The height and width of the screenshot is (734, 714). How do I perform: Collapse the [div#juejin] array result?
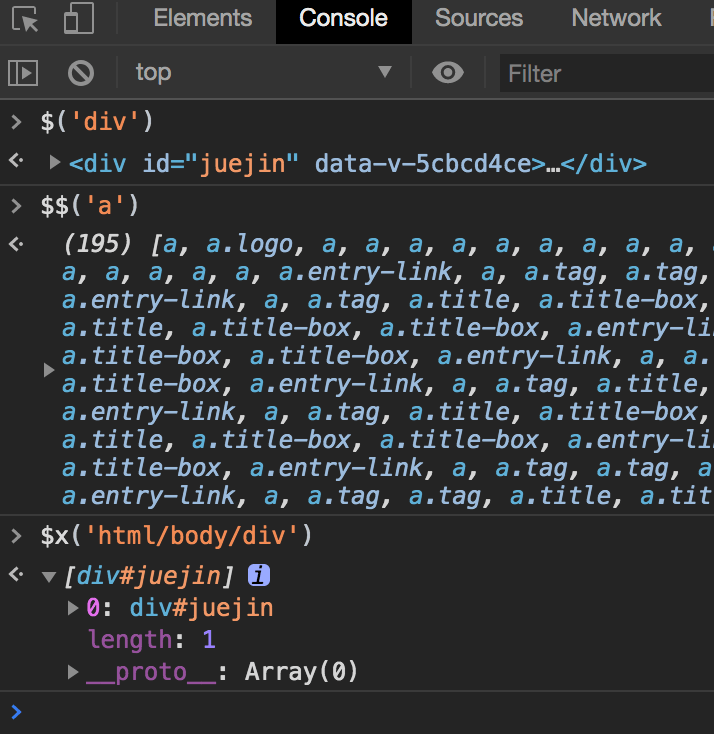(x=49, y=577)
